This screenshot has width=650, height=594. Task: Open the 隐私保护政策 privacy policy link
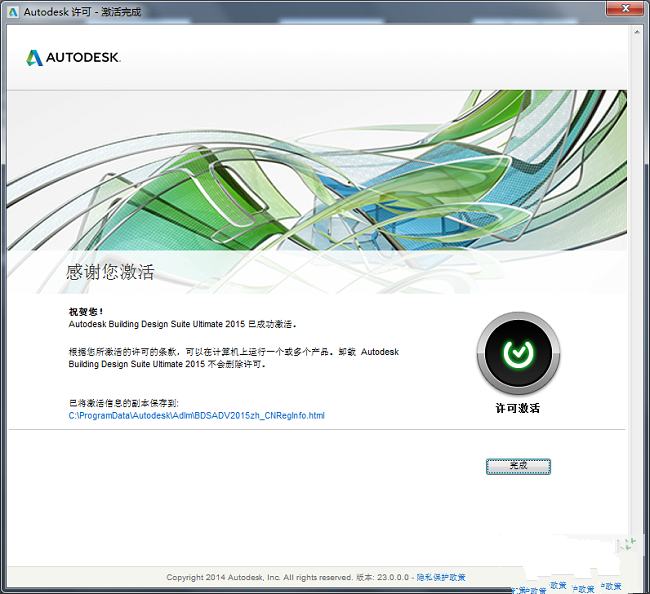pos(441,577)
